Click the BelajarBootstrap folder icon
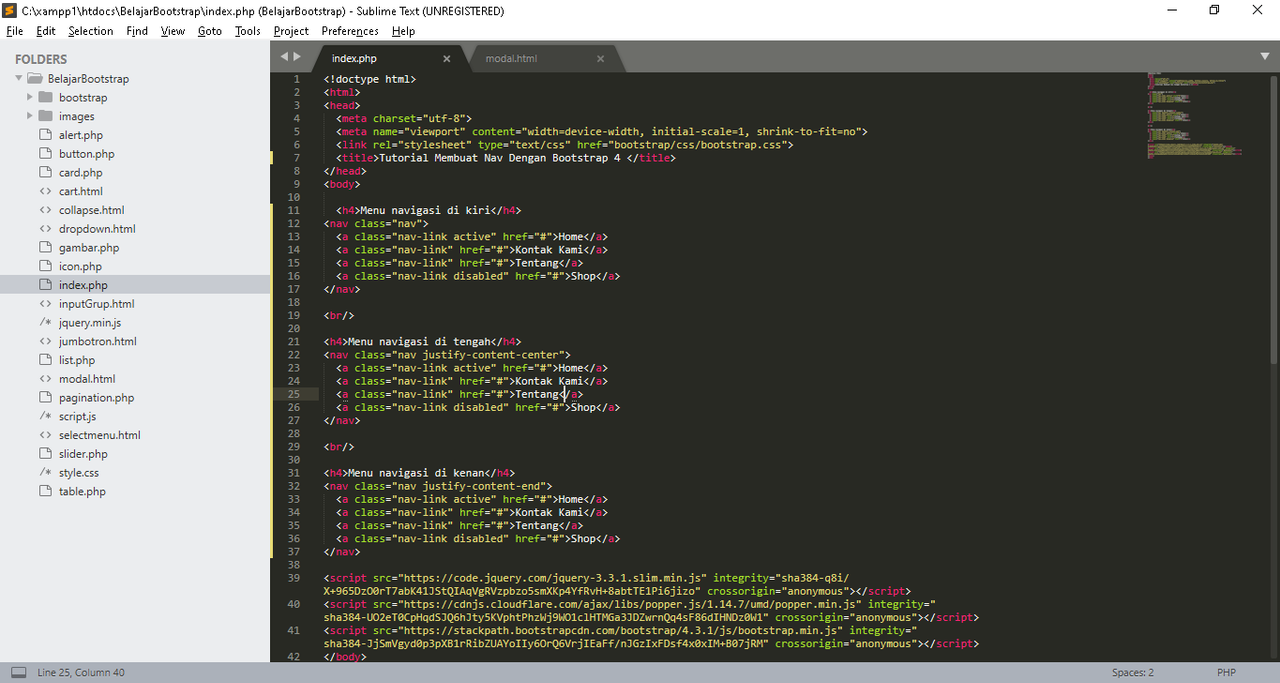1280x683 pixels. coord(34,78)
